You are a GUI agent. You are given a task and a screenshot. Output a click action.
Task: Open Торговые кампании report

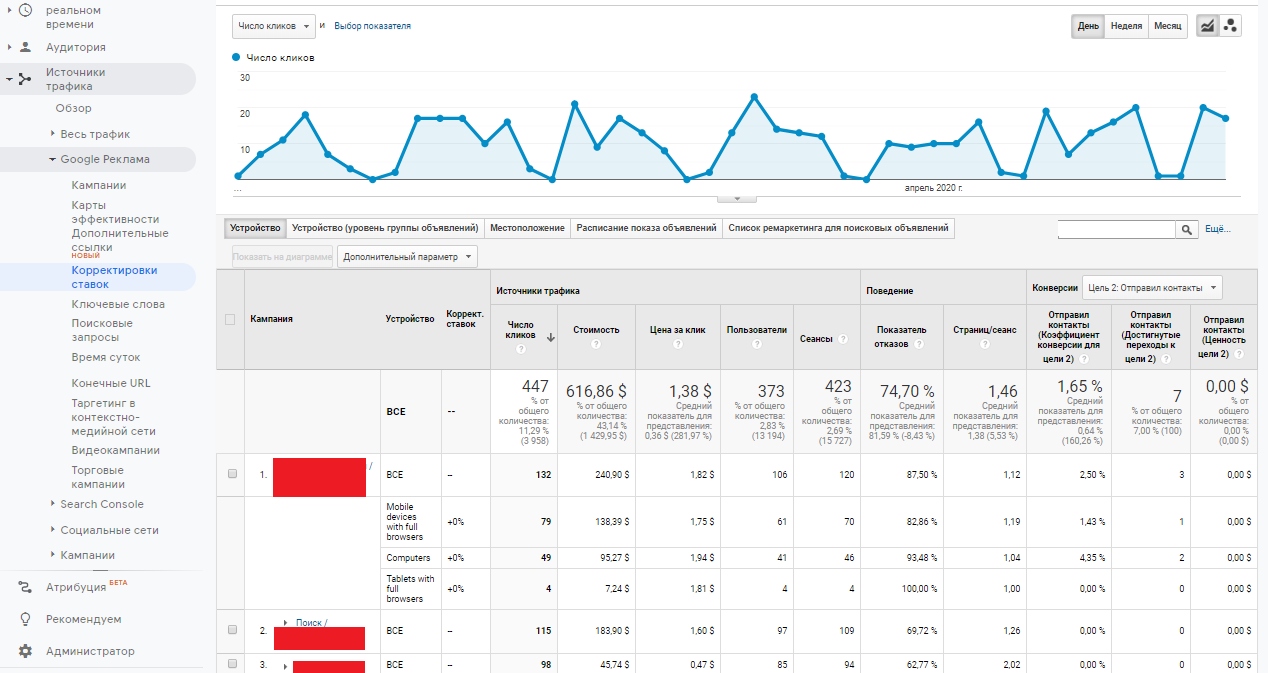[98, 477]
